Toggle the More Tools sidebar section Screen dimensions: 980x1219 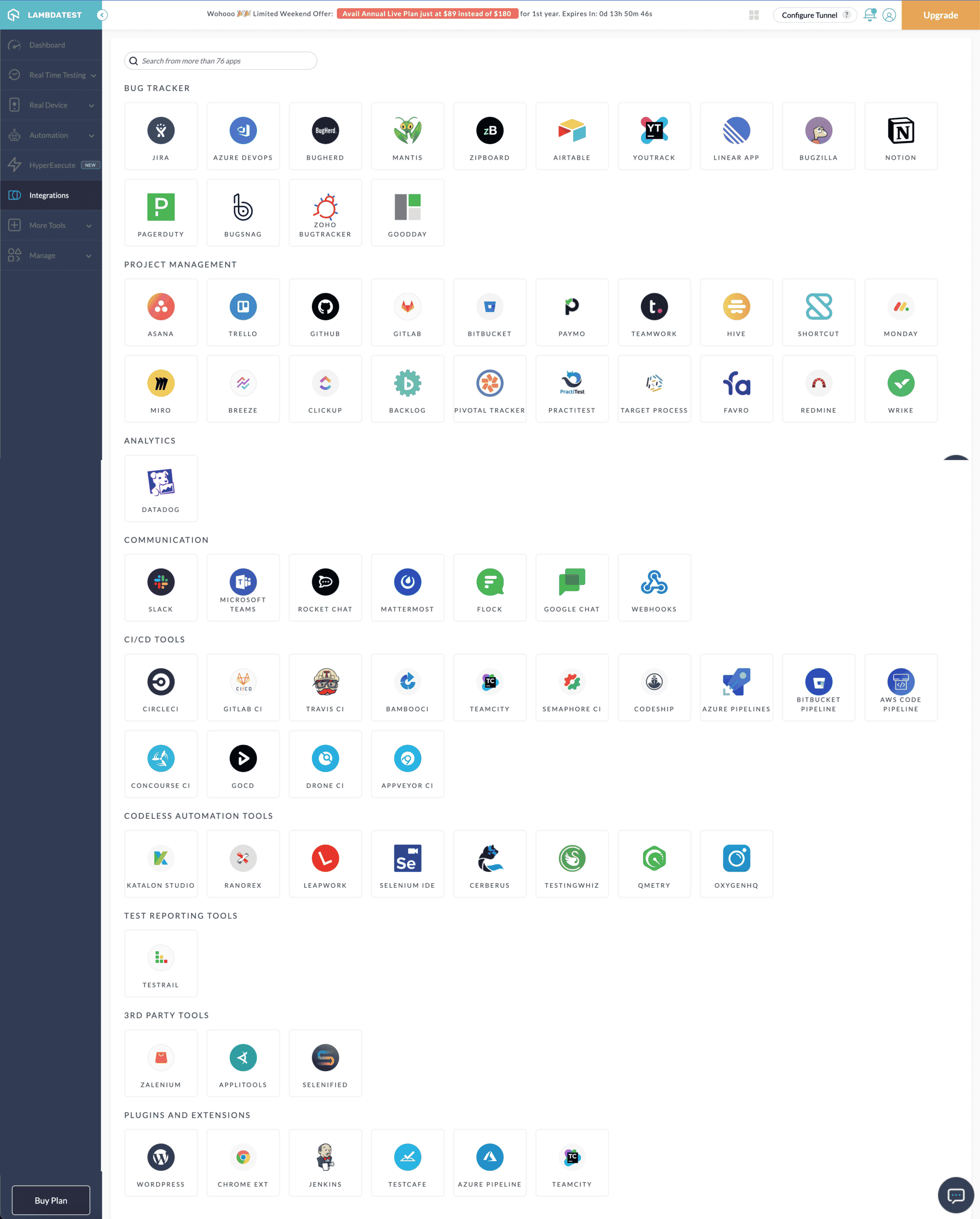pos(51,225)
